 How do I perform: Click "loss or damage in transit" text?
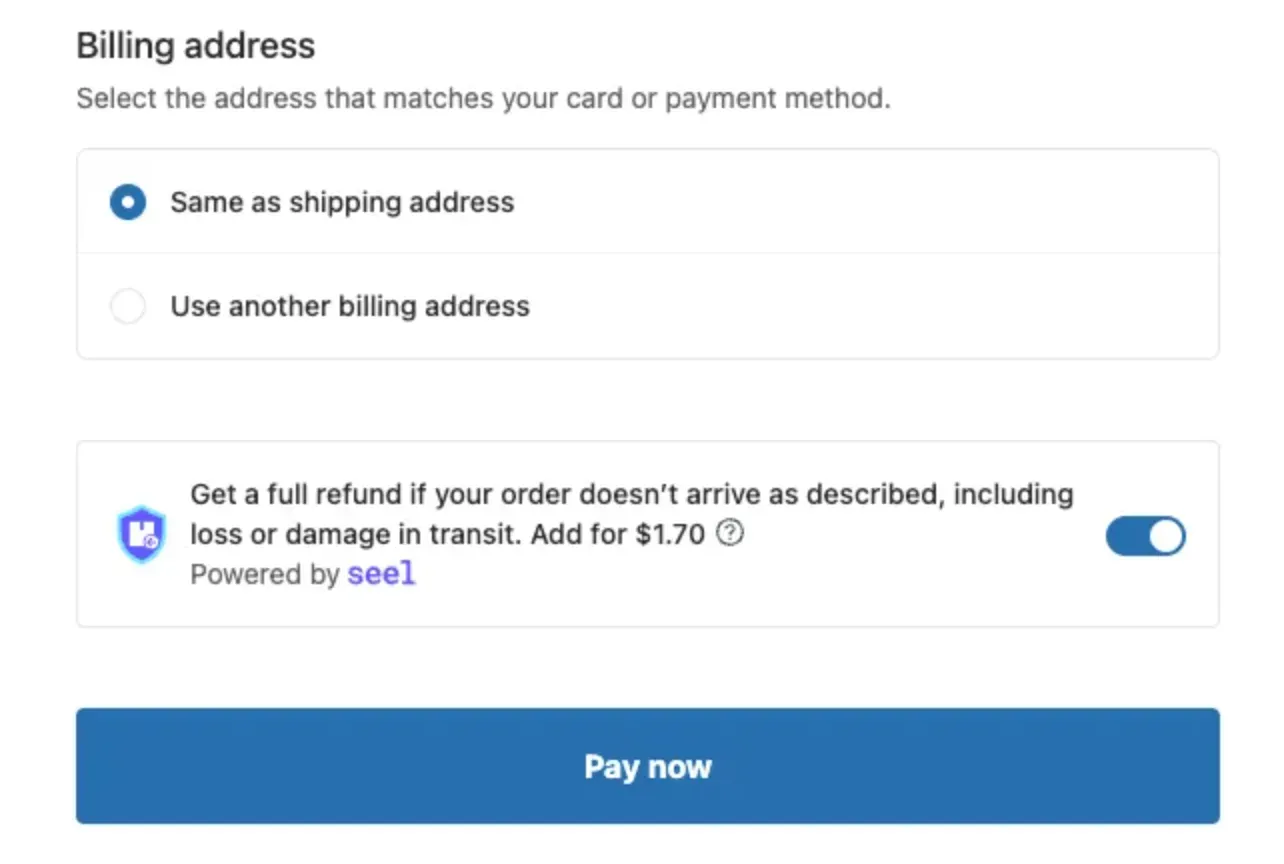click(356, 534)
